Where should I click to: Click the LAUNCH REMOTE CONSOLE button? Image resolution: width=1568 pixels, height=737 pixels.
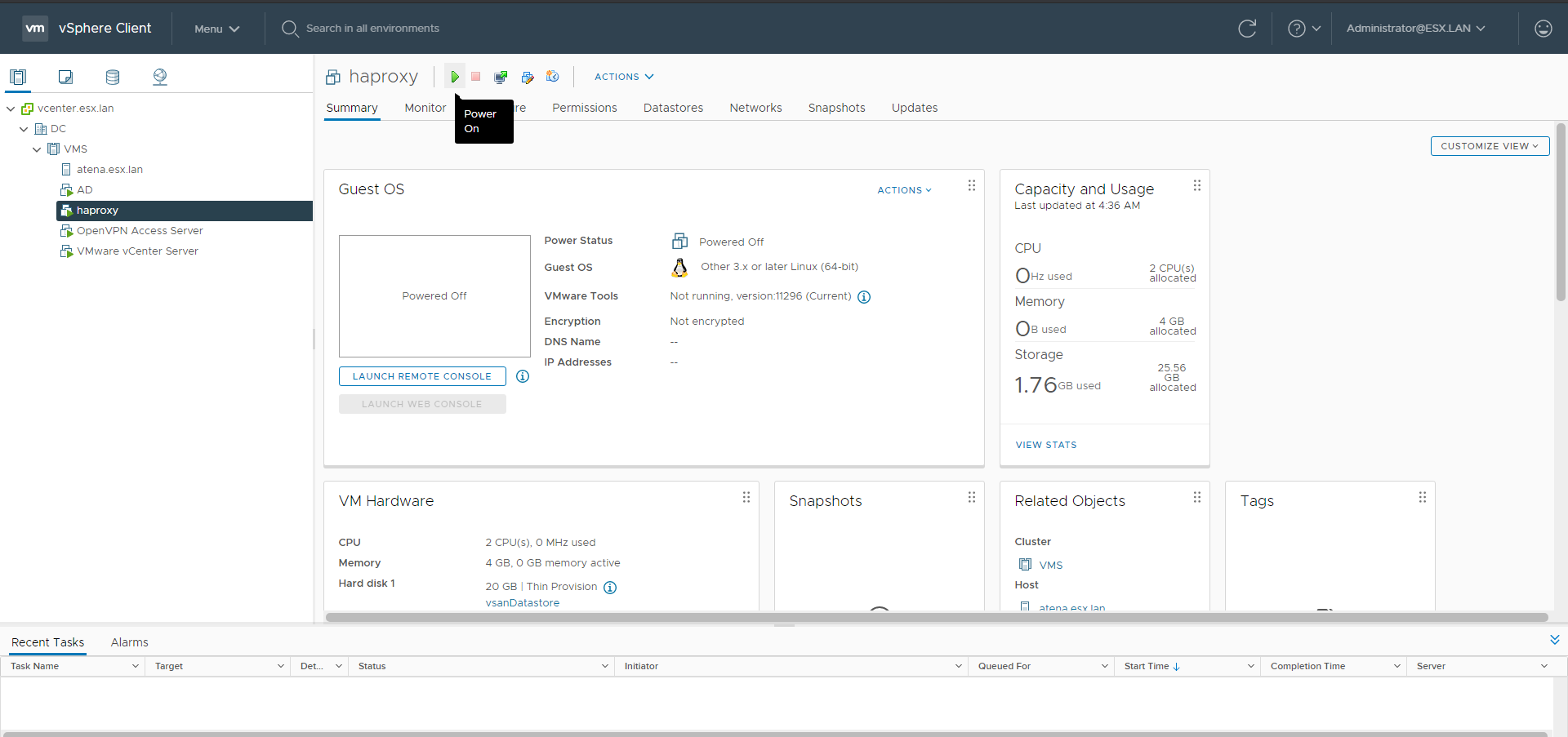[422, 376]
